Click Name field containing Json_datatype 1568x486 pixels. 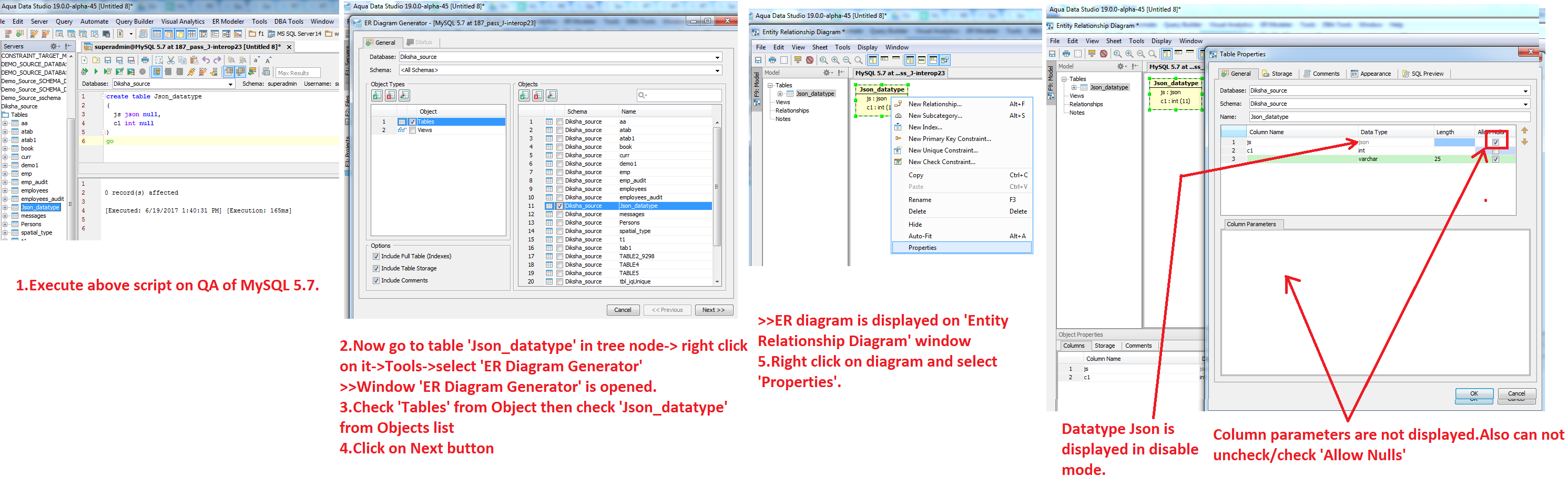[x=1389, y=117]
